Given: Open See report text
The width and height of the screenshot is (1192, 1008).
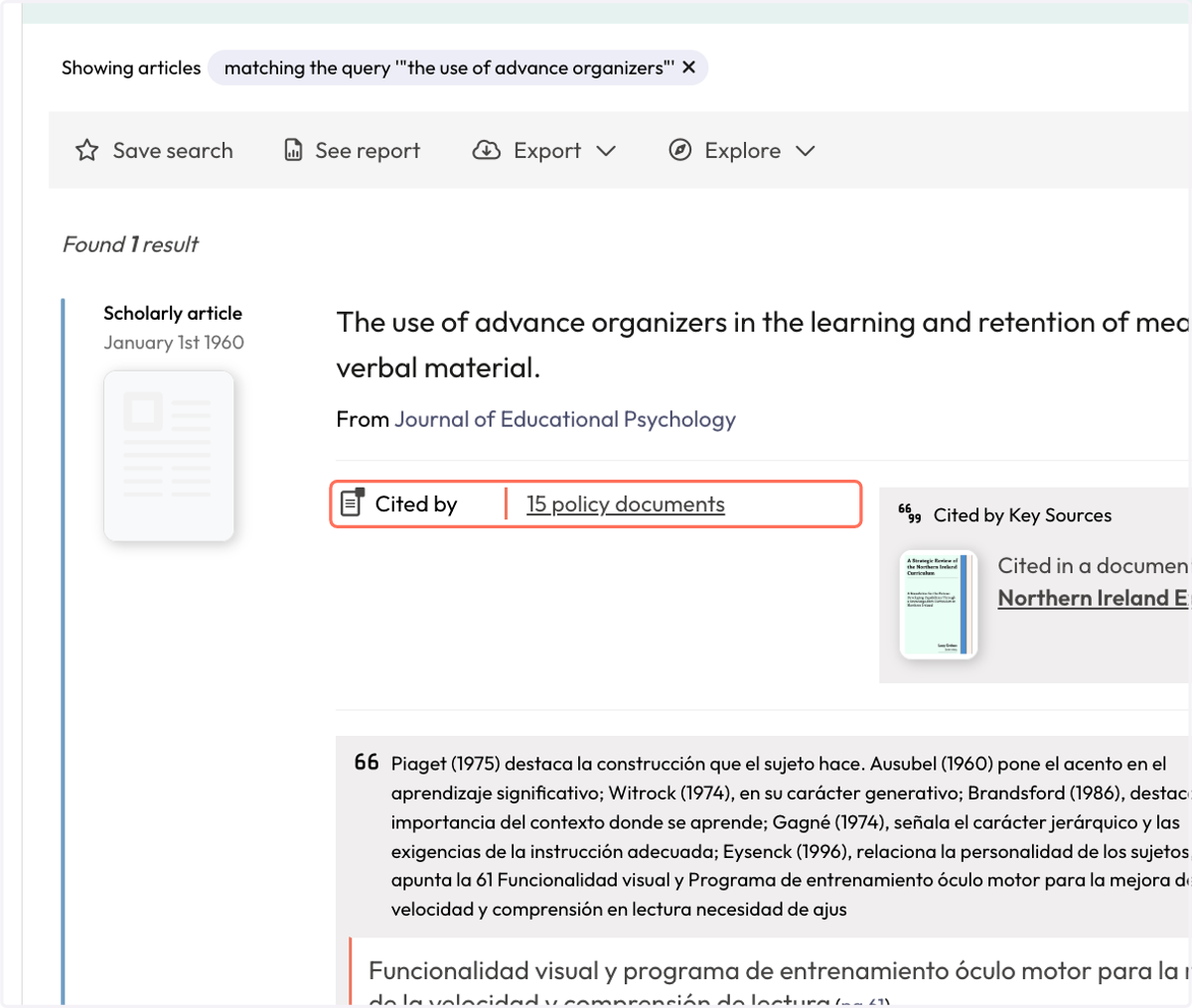Looking at the screenshot, I should (368, 150).
